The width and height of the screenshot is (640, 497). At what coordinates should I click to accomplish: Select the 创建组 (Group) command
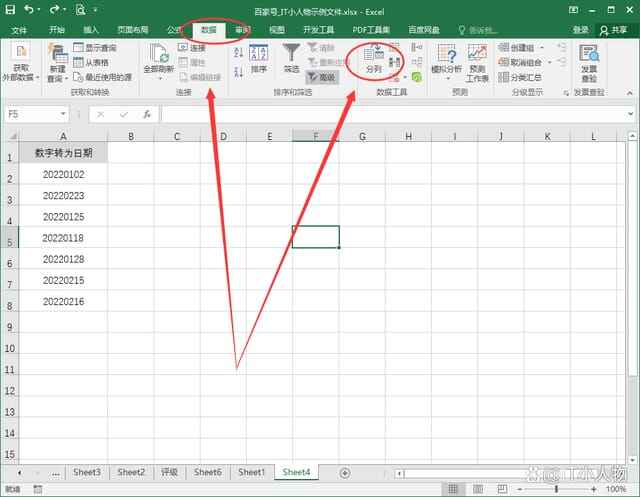(516, 47)
